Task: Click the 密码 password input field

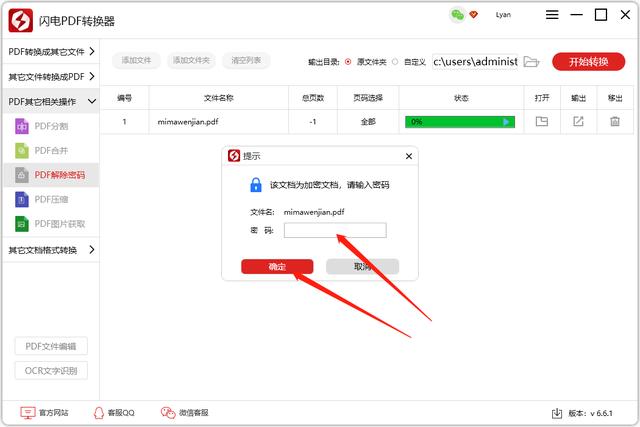Action: (x=335, y=230)
